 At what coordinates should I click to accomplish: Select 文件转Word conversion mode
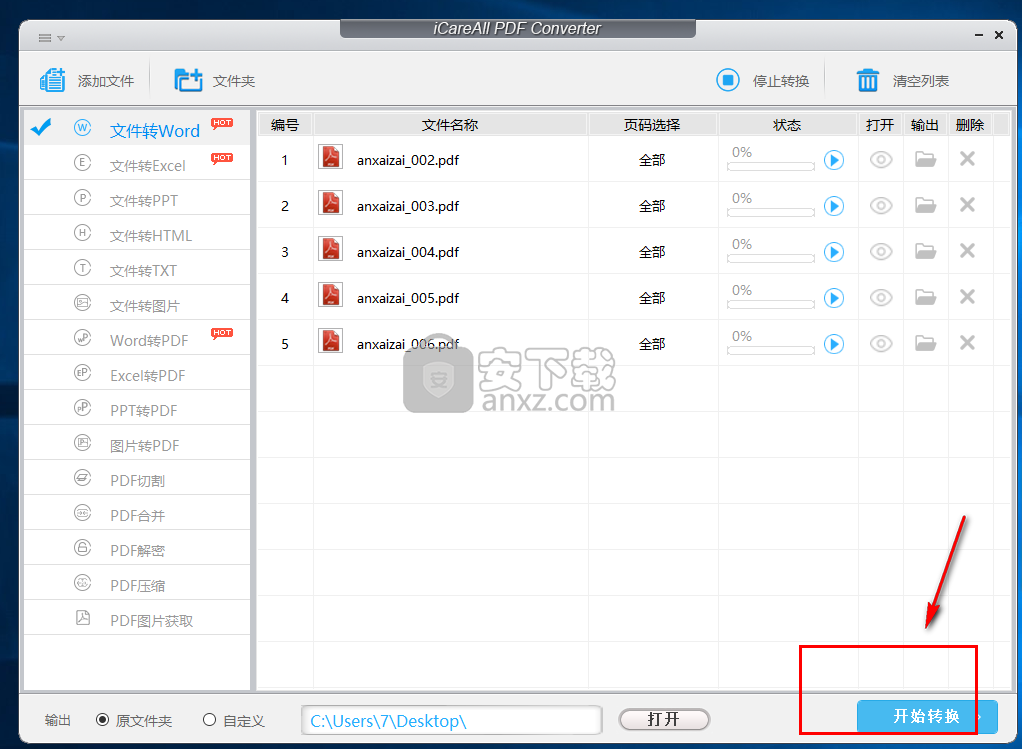tap(137, 128)
